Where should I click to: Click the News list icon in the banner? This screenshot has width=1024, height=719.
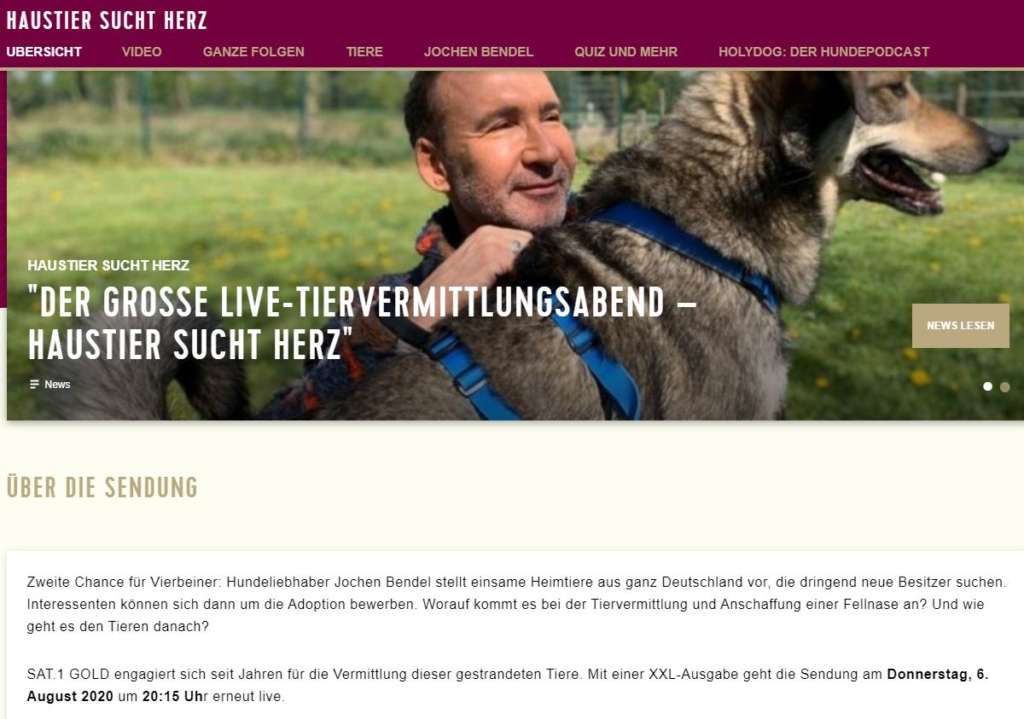(34, 385)
